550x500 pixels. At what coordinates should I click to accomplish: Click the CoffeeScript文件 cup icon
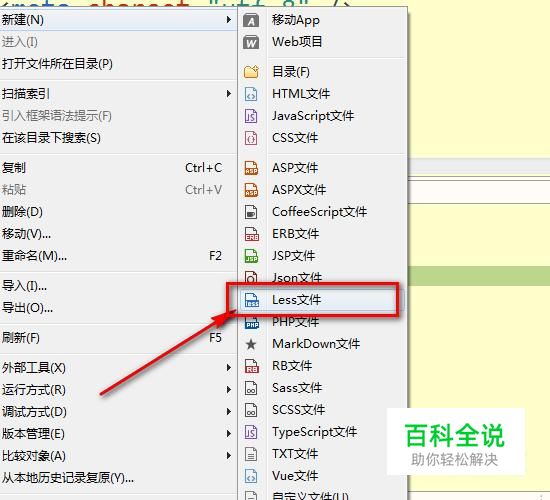(251, 212)
